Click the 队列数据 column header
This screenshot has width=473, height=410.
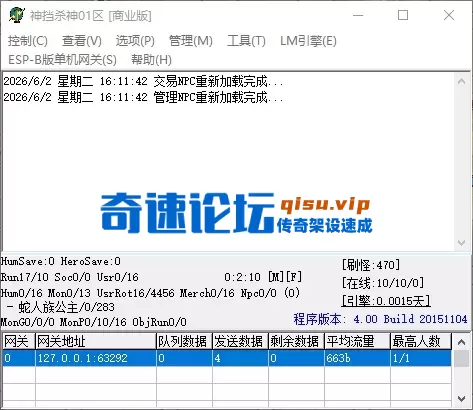click(184, 341)
